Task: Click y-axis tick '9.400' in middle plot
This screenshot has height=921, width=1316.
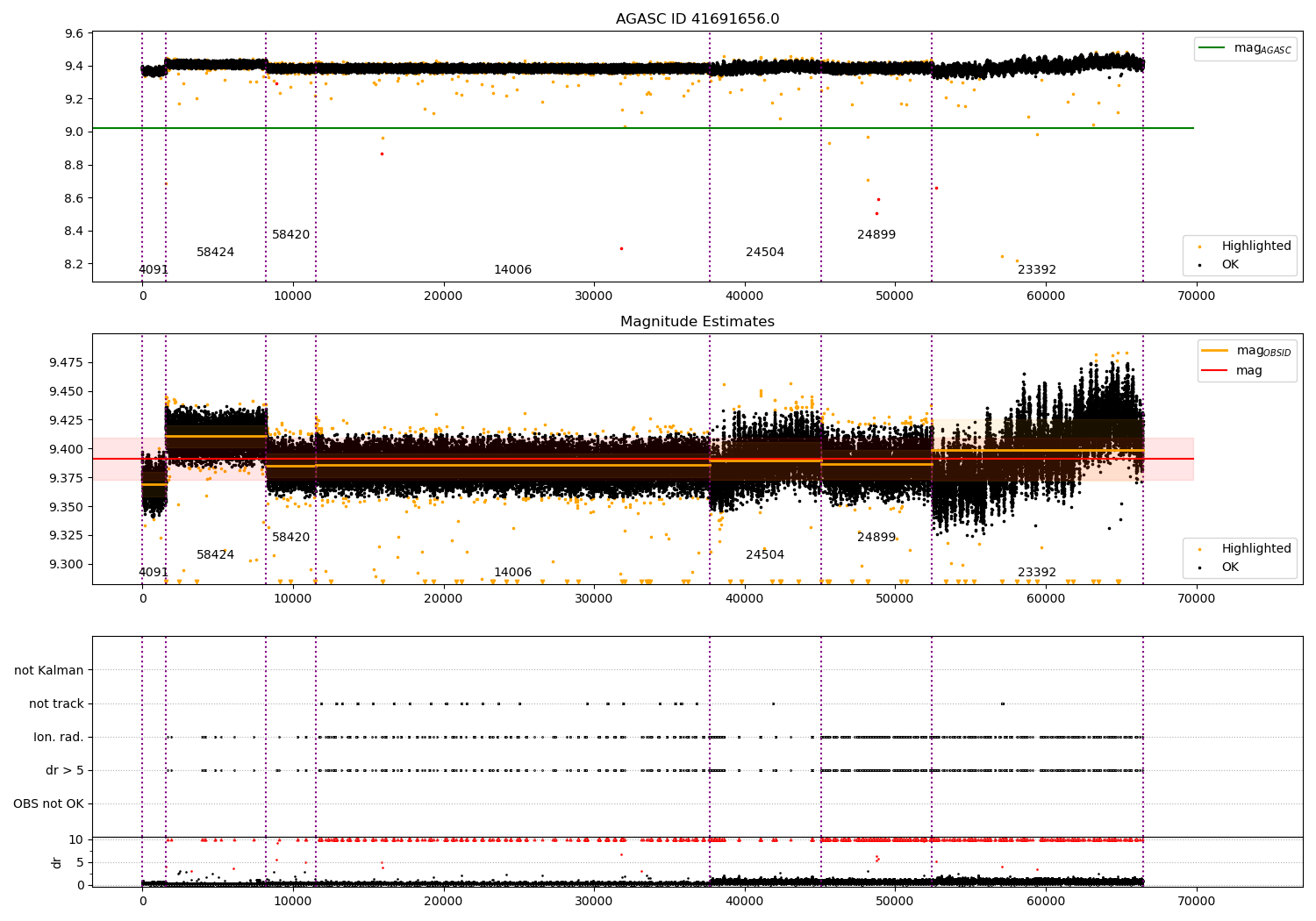Action: point(67,449)
